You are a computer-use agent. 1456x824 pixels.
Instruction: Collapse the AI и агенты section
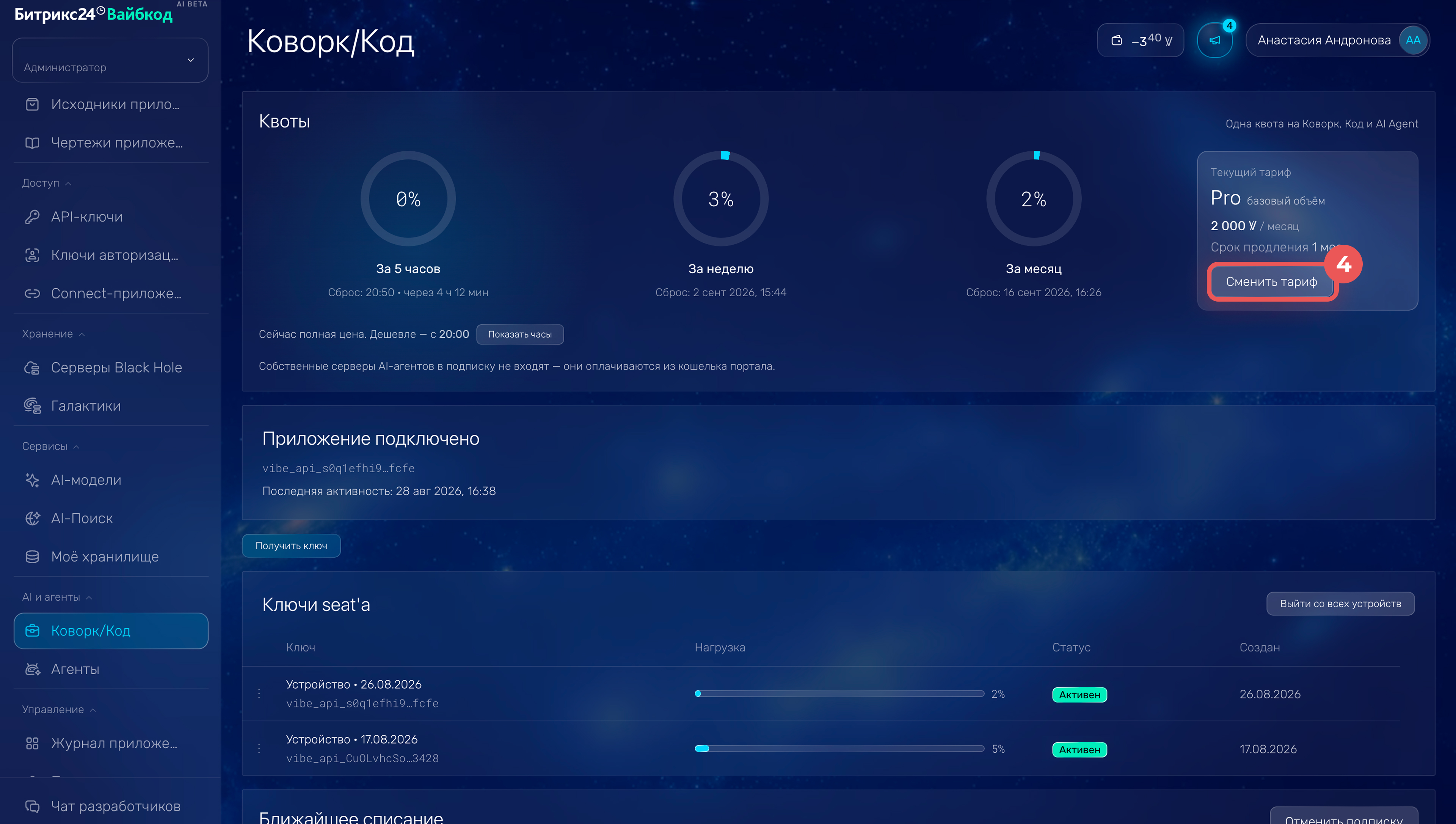pos(56,597)
